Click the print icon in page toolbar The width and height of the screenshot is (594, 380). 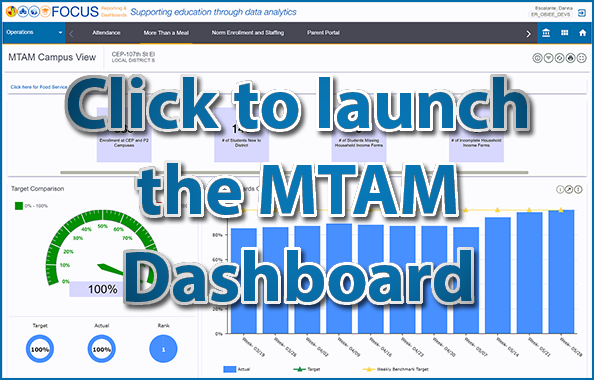(x=571, y=58)
